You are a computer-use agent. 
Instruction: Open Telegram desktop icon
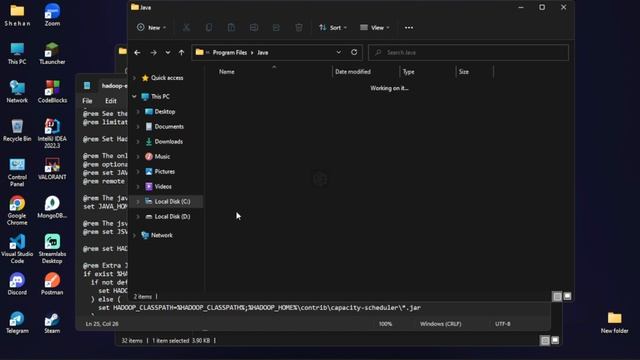17,322
